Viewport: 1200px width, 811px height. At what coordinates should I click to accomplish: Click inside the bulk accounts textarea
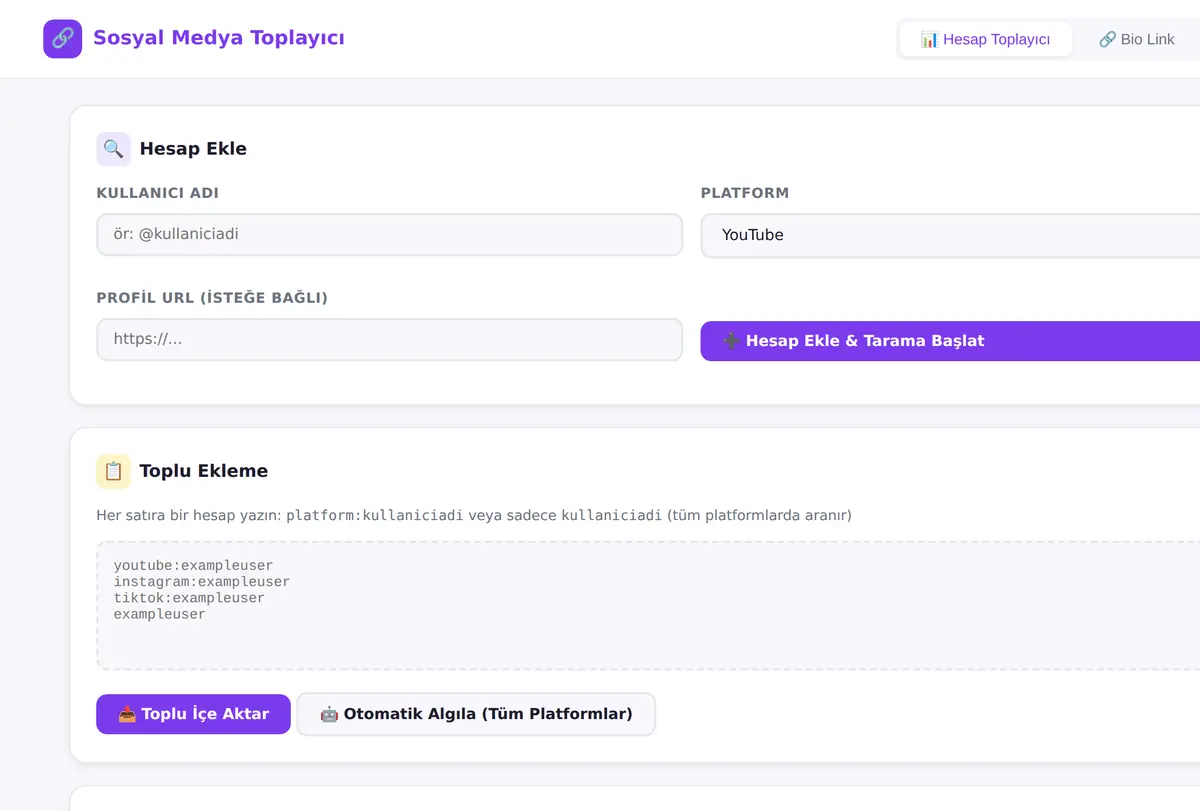click(x=648, y=606)
